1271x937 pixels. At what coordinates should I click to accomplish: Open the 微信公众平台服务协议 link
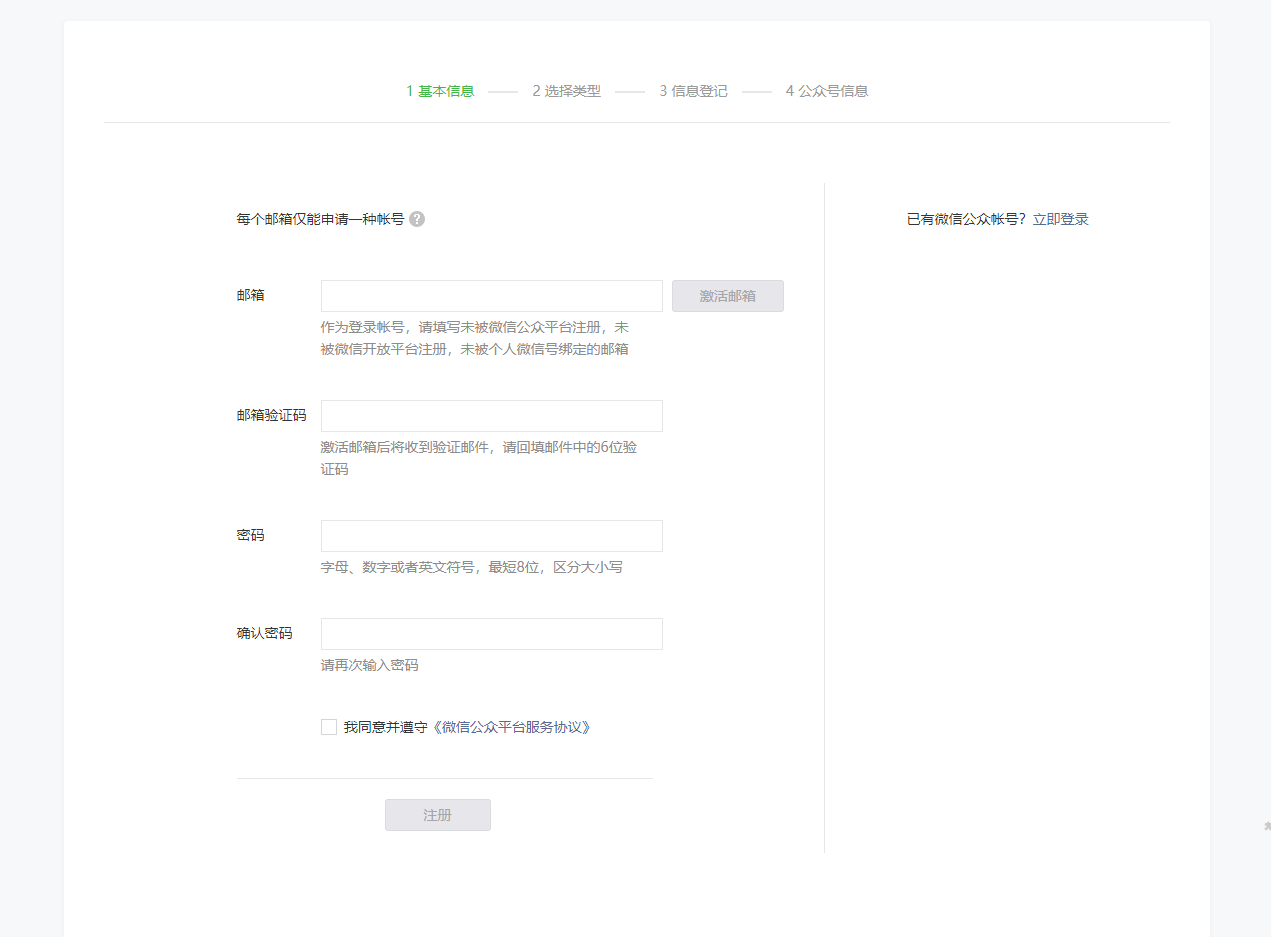pos(511,727)
